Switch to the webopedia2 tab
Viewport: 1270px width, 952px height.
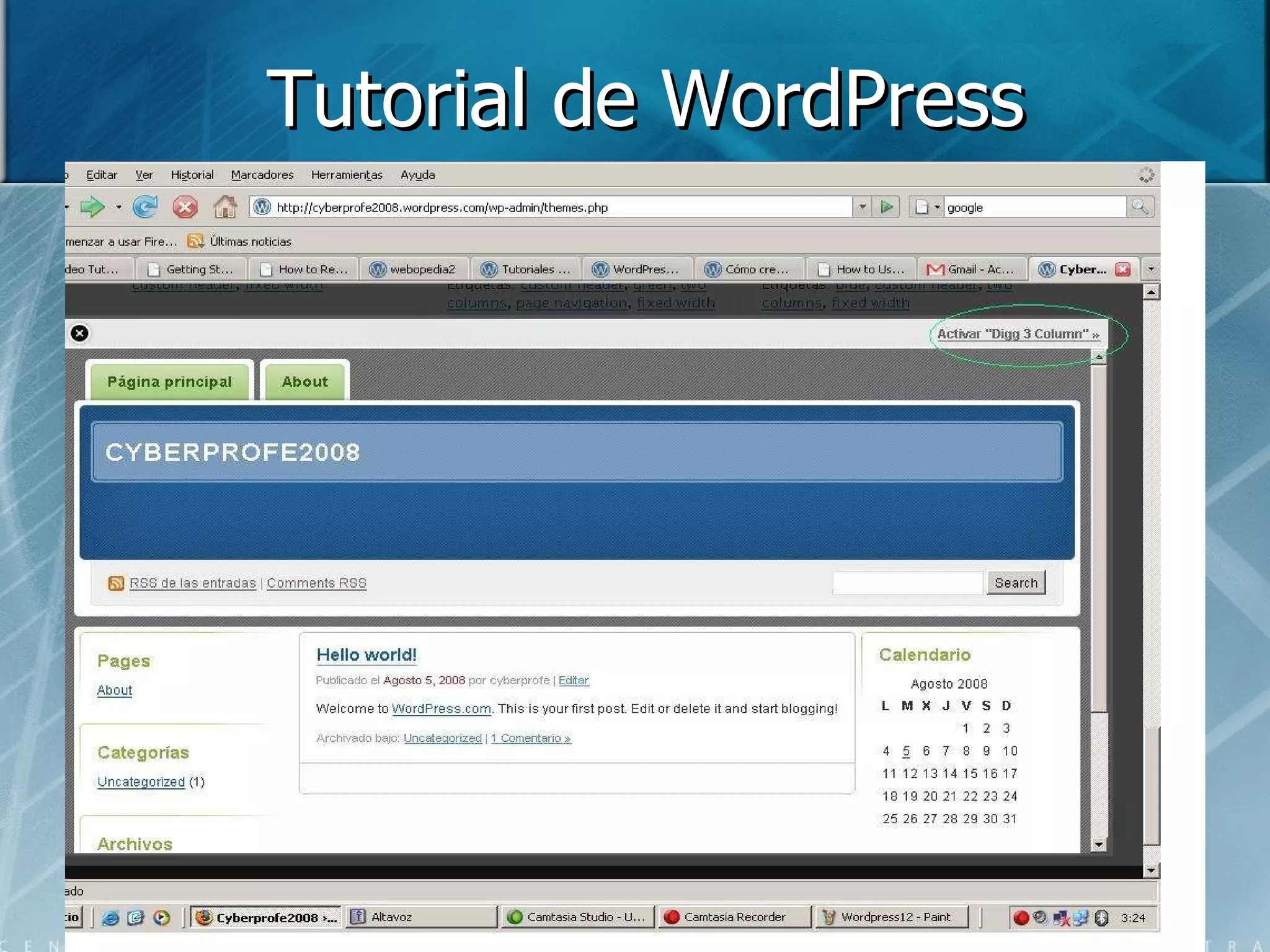[414, 269]
